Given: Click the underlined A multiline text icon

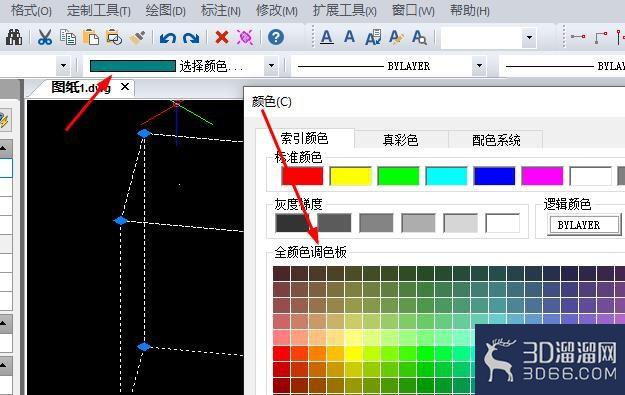Looking at the screenshot, I should (x=327, y=37).
